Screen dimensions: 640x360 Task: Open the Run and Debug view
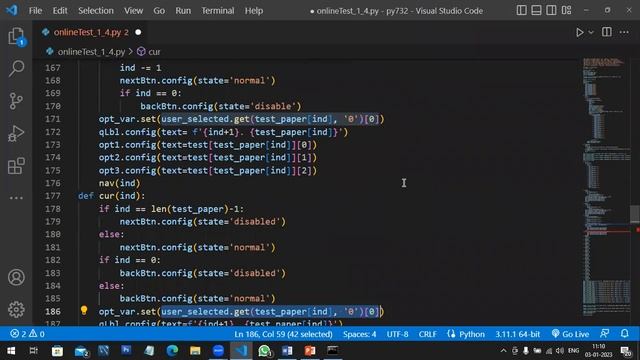pos(16,133)
